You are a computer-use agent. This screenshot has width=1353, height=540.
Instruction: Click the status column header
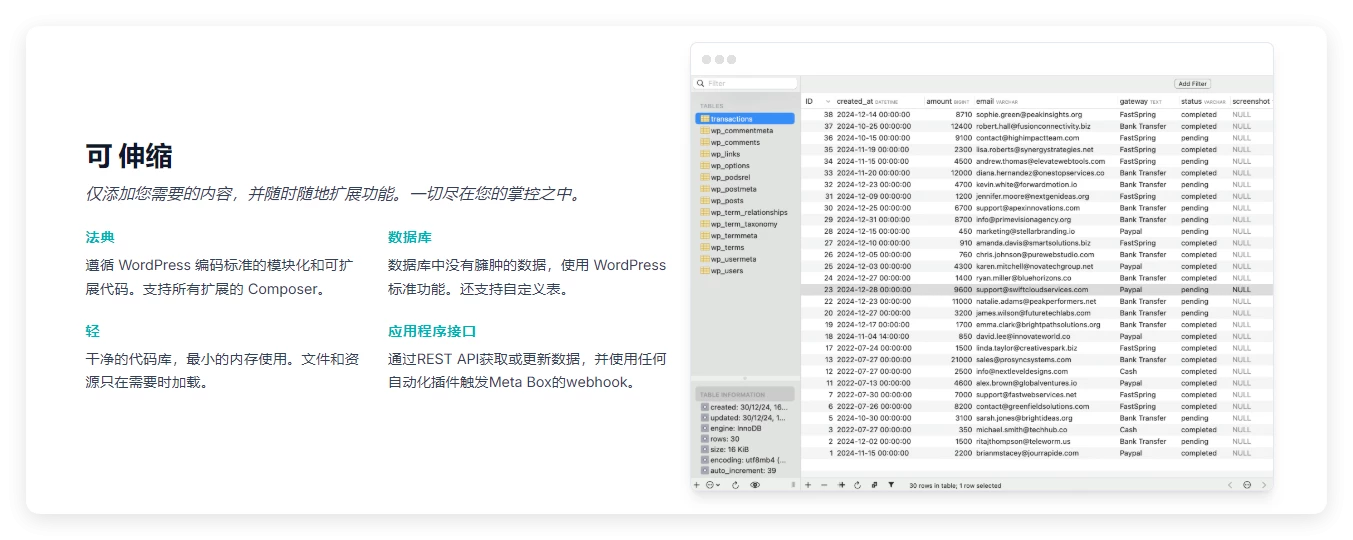coord(1203,102)
